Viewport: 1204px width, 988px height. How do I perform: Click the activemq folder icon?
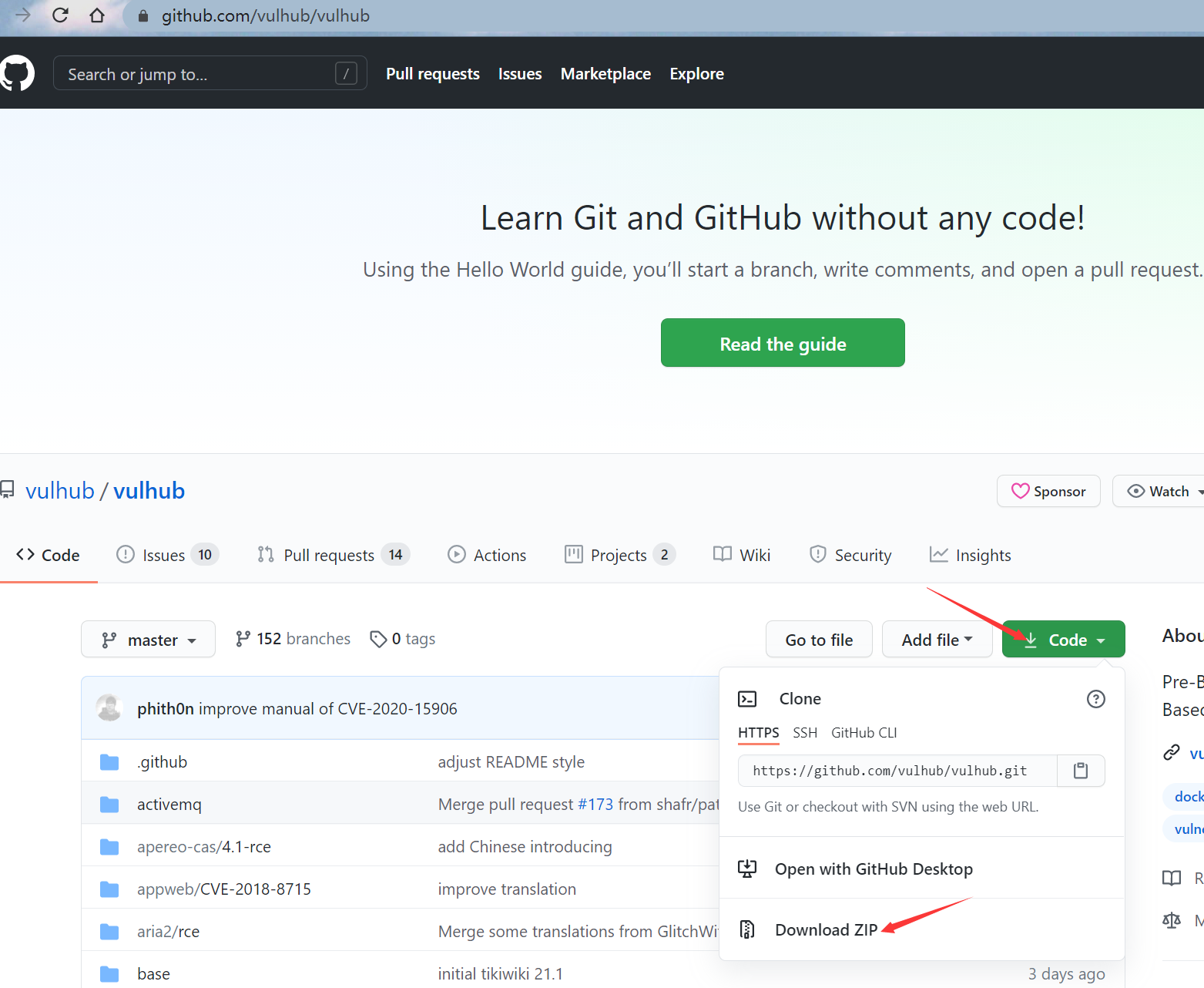pyautogui.click(x=109, y=805)
